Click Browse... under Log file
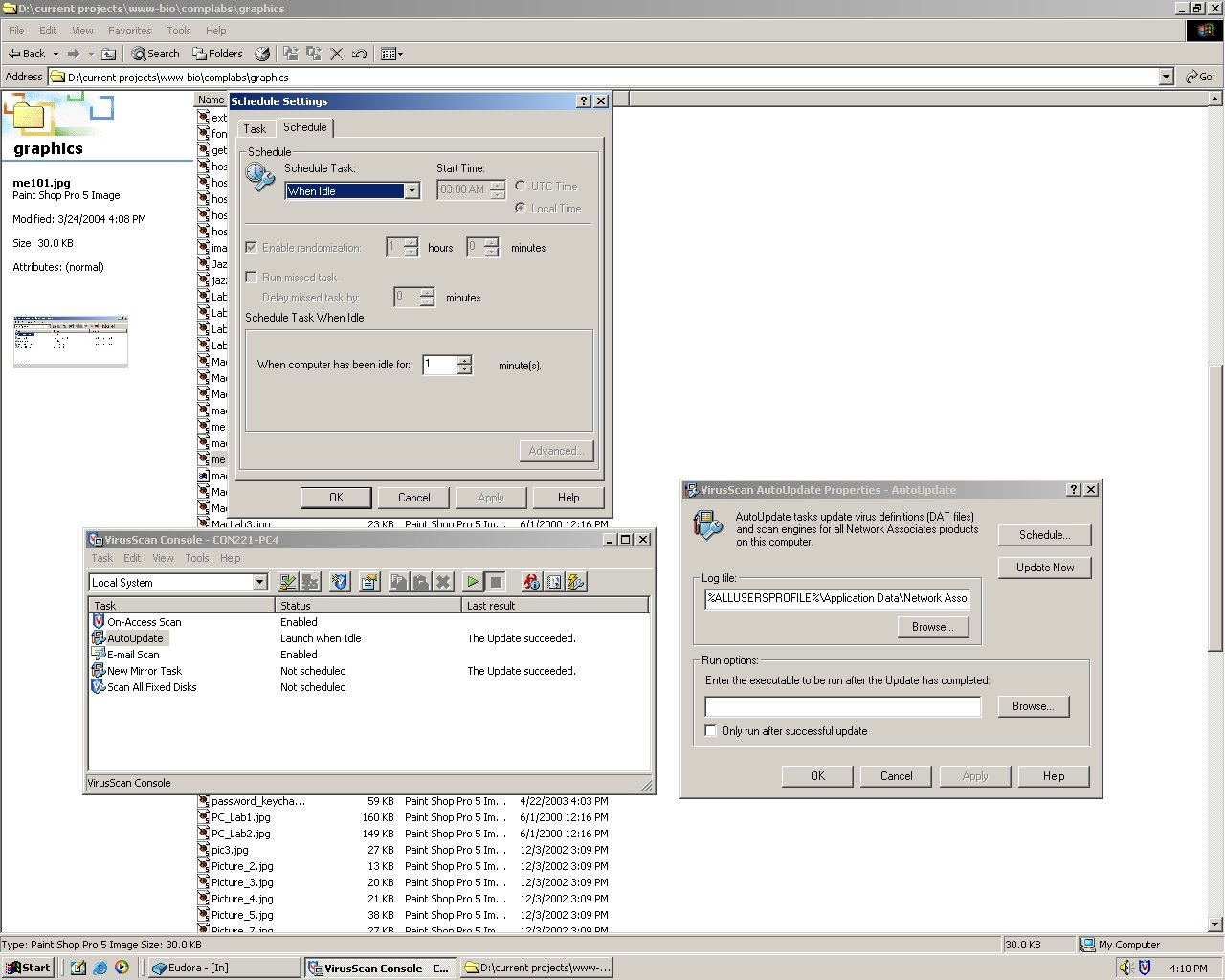 [932, 627]
